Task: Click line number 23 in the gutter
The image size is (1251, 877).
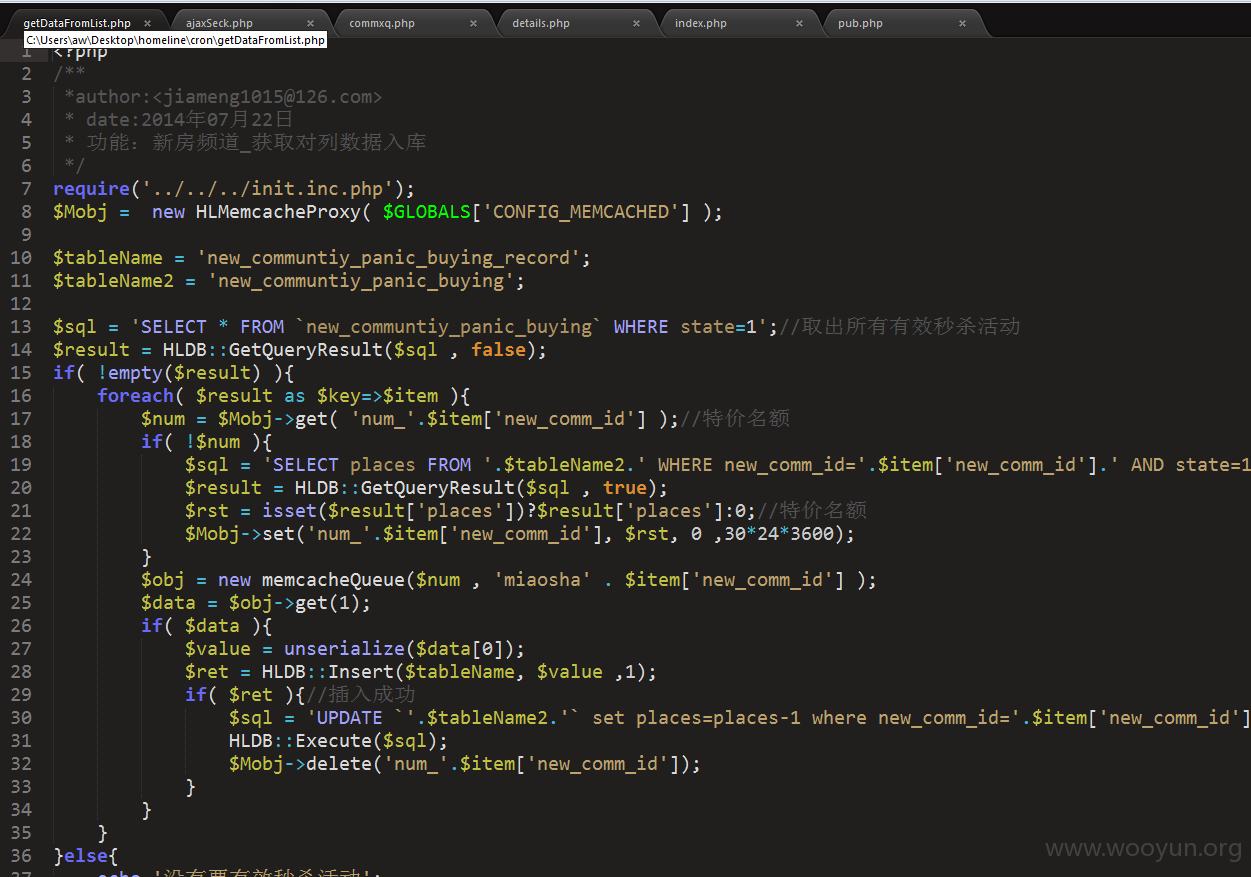Action: click(x=21, y=557)
